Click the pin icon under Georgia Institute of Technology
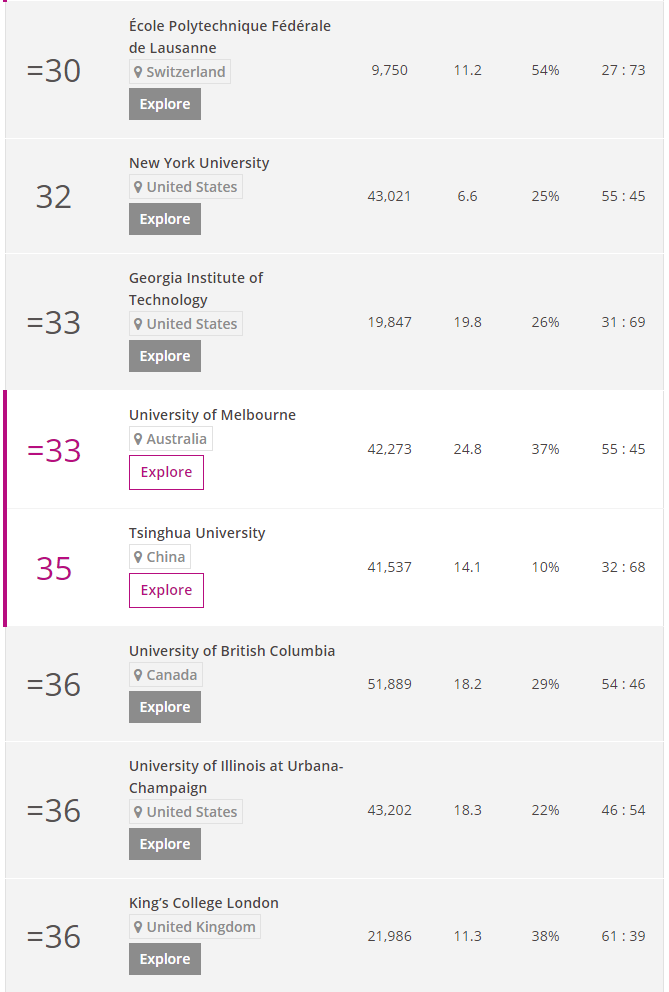669x992 pixels. tap(138, 324)
